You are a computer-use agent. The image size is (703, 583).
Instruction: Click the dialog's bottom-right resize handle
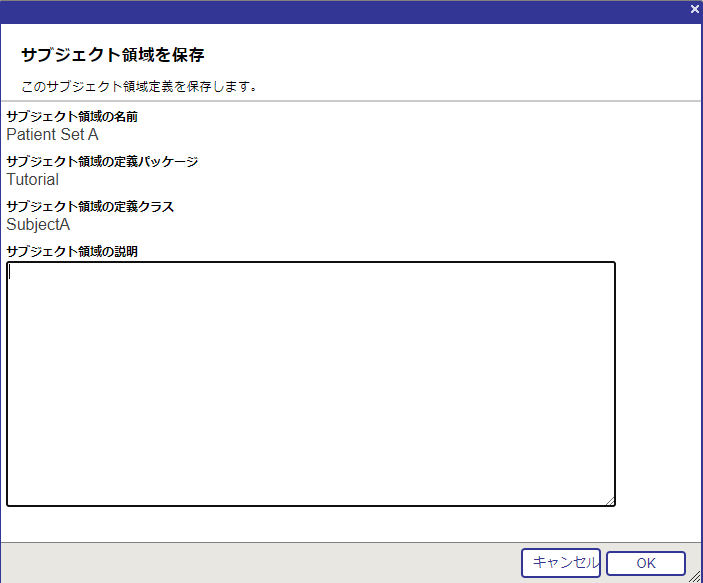[696, 576]
